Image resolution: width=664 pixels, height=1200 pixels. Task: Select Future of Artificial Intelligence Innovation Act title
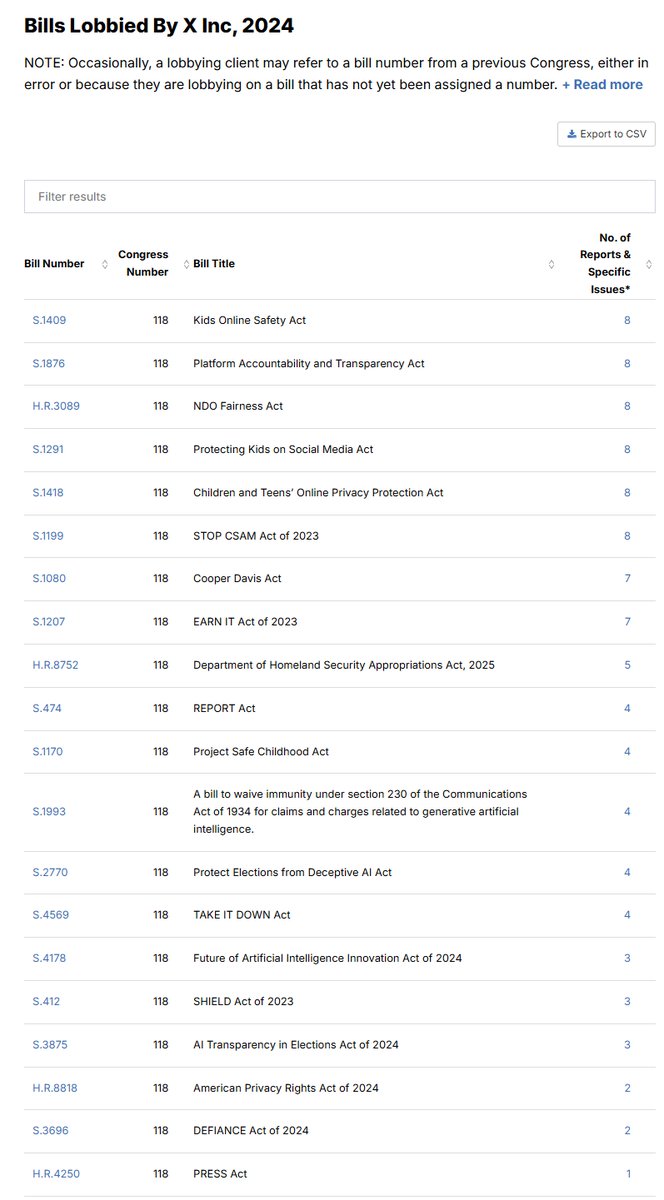click(327, 959)
